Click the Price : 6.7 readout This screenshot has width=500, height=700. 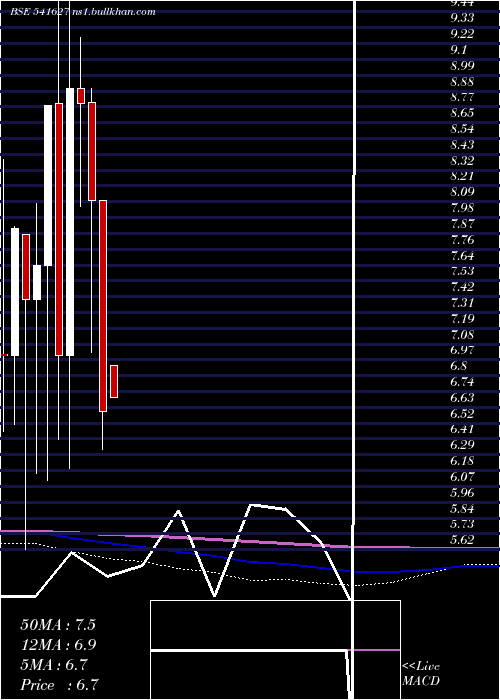point(59,685)
